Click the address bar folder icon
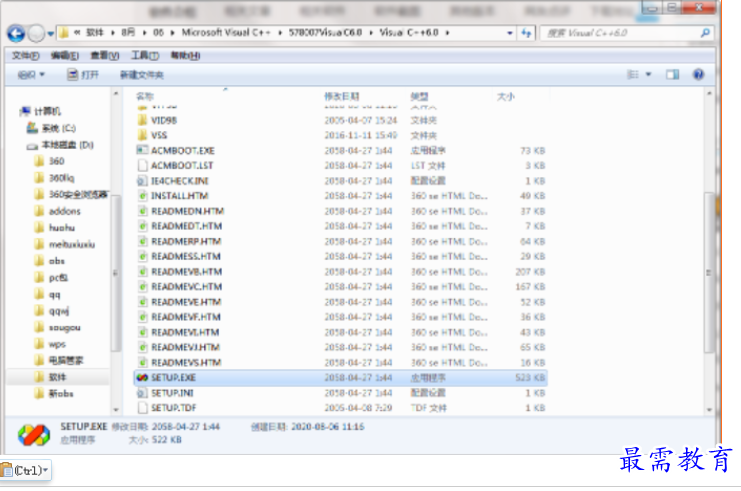The width and height of the screenshot is (741, 491). pyautogui.click(x=64, y=33)
